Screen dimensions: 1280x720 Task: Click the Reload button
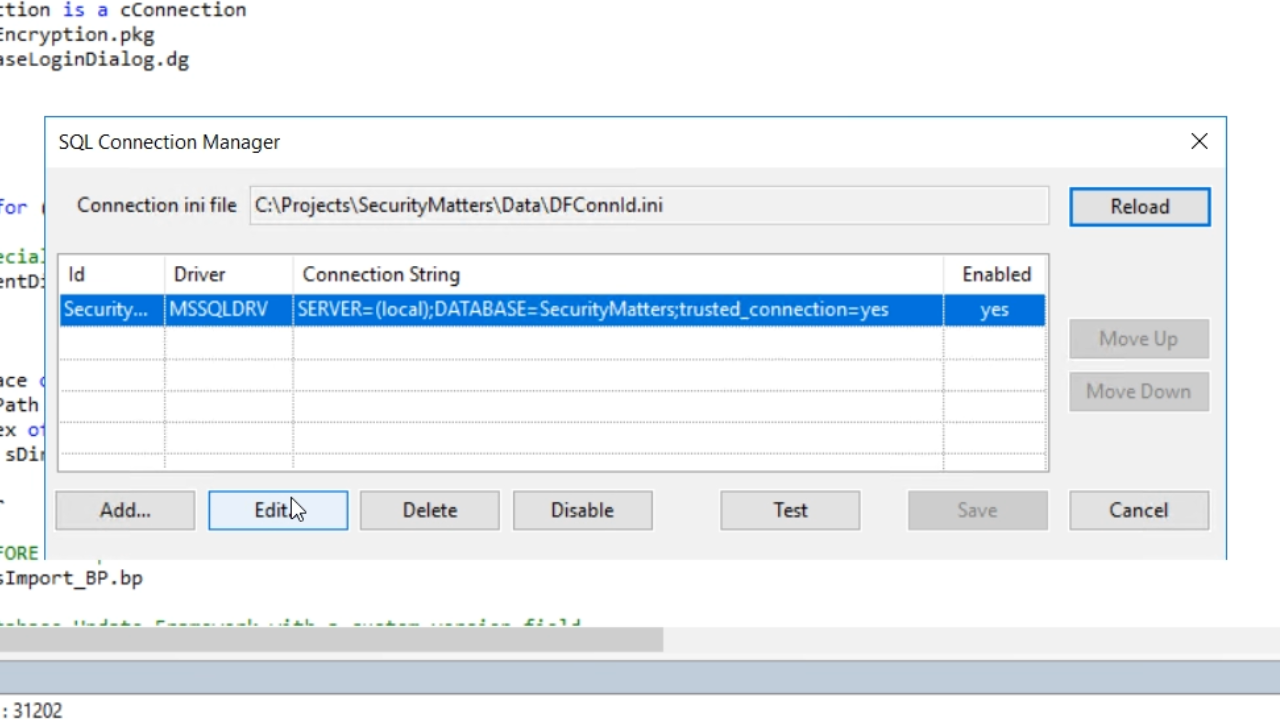[1139, 207]
